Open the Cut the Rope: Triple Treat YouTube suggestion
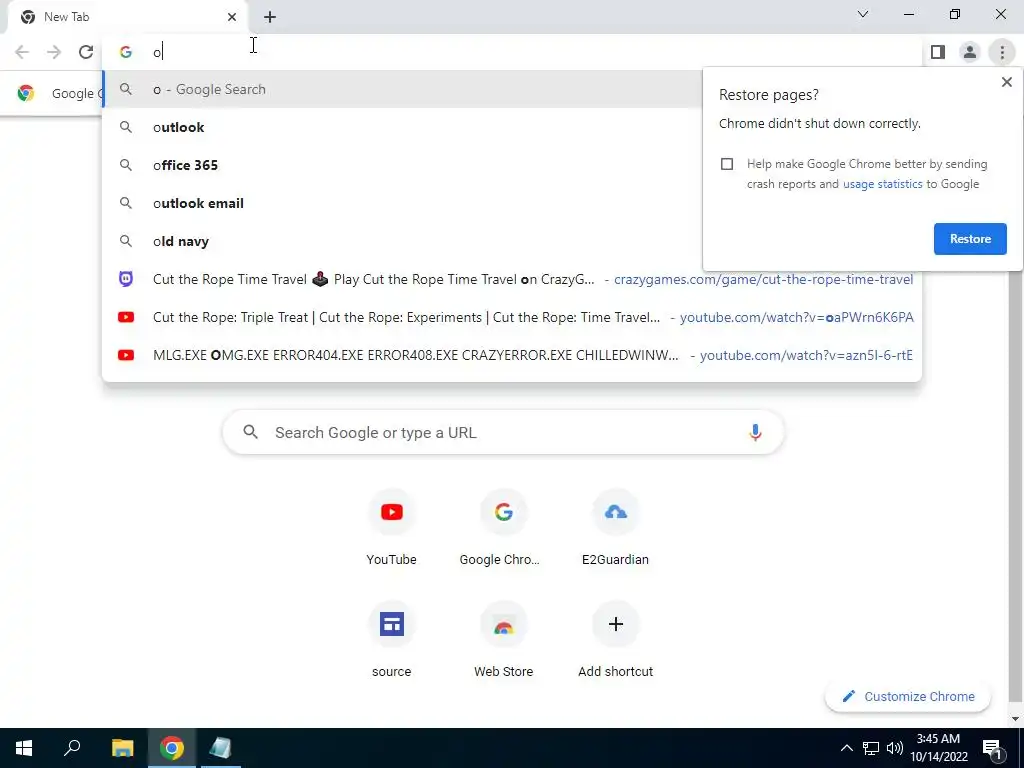This screenshot has width=1024, height=768. click(x=512, y=317)
